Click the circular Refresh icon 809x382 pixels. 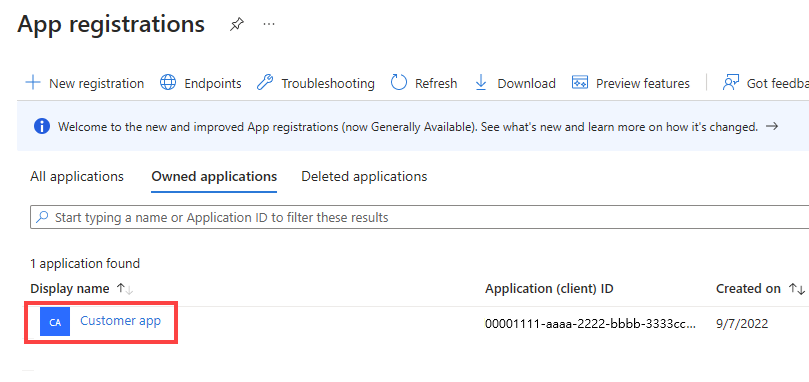(x=399, y=83)
